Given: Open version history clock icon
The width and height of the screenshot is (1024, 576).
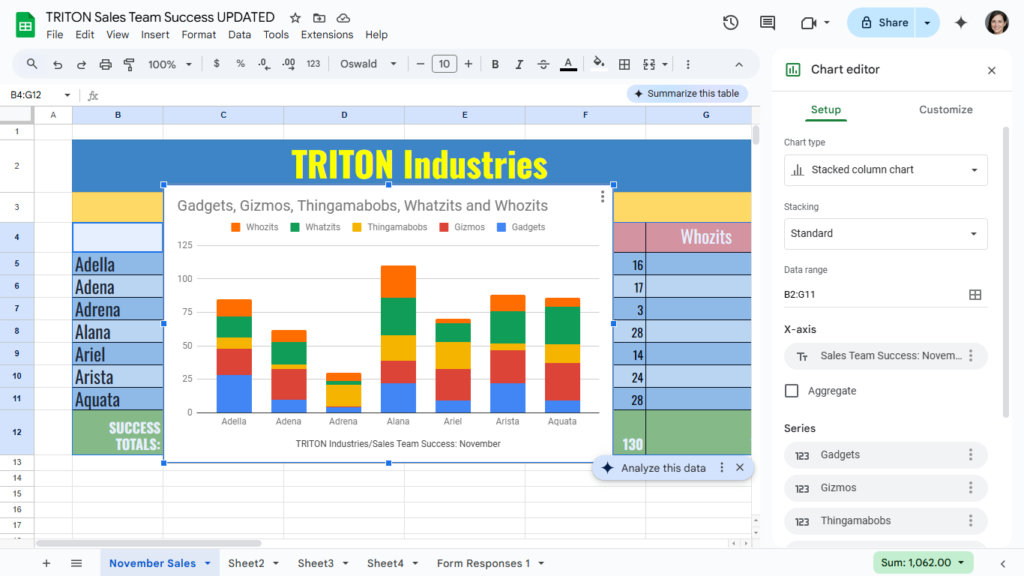Looking at the screenshot, I should 731,23.
